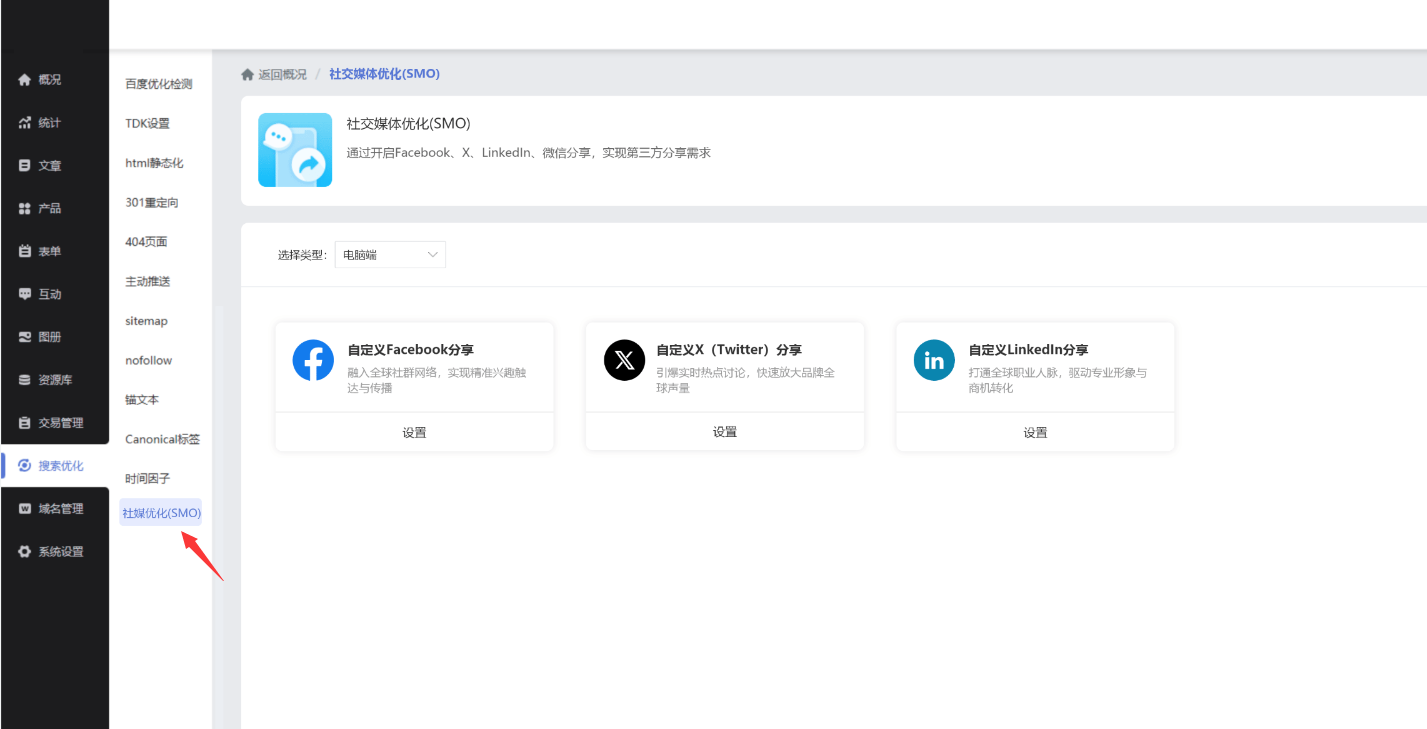Open 资源库 via its database icon
This screenshot has width=1427, height=729.
pyautogui.click(x=25, y=380)
